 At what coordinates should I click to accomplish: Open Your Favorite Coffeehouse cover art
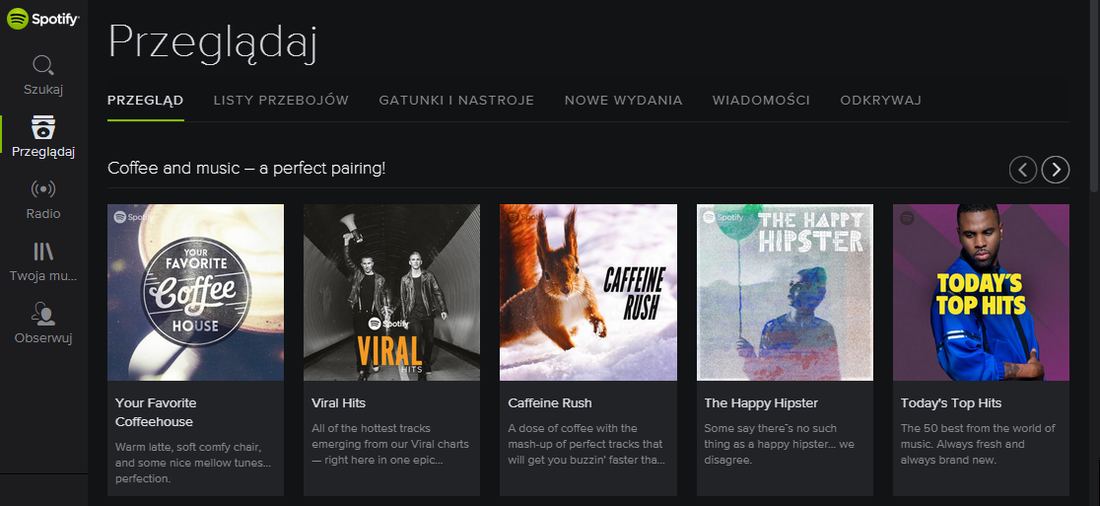click(196, 293)
